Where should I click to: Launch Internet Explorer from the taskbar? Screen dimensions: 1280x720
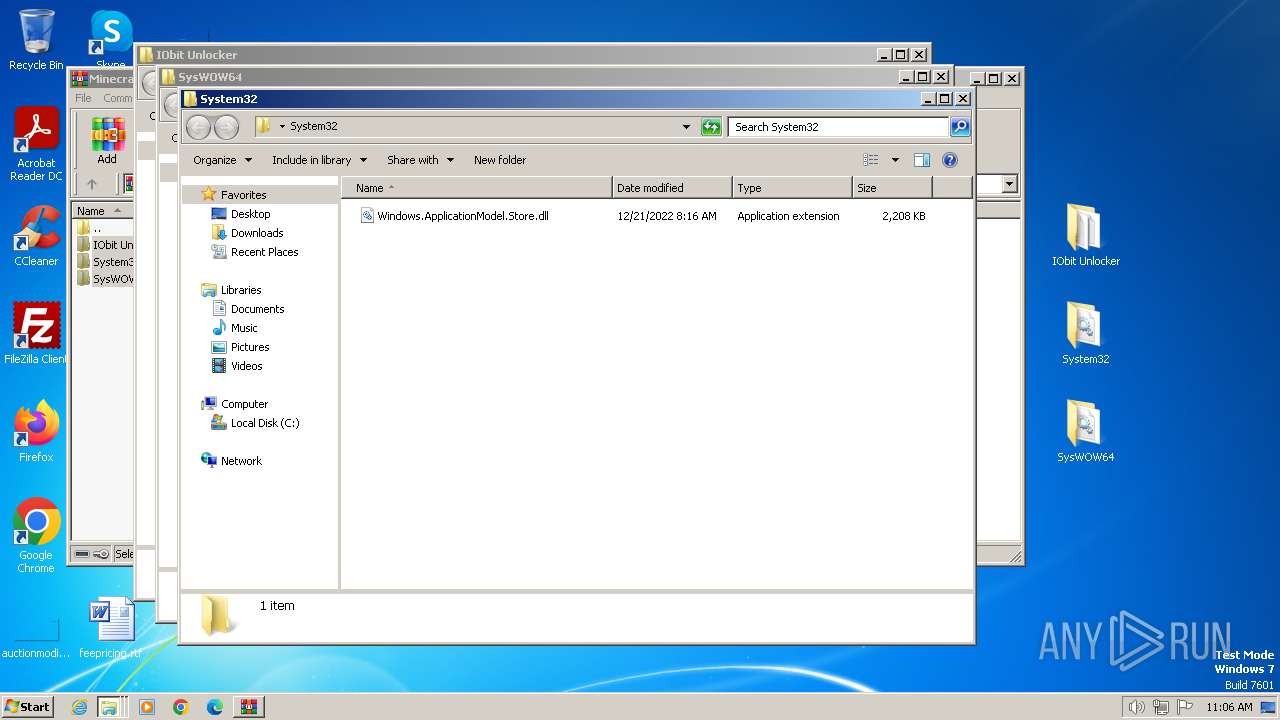click(x=80, y=707)
